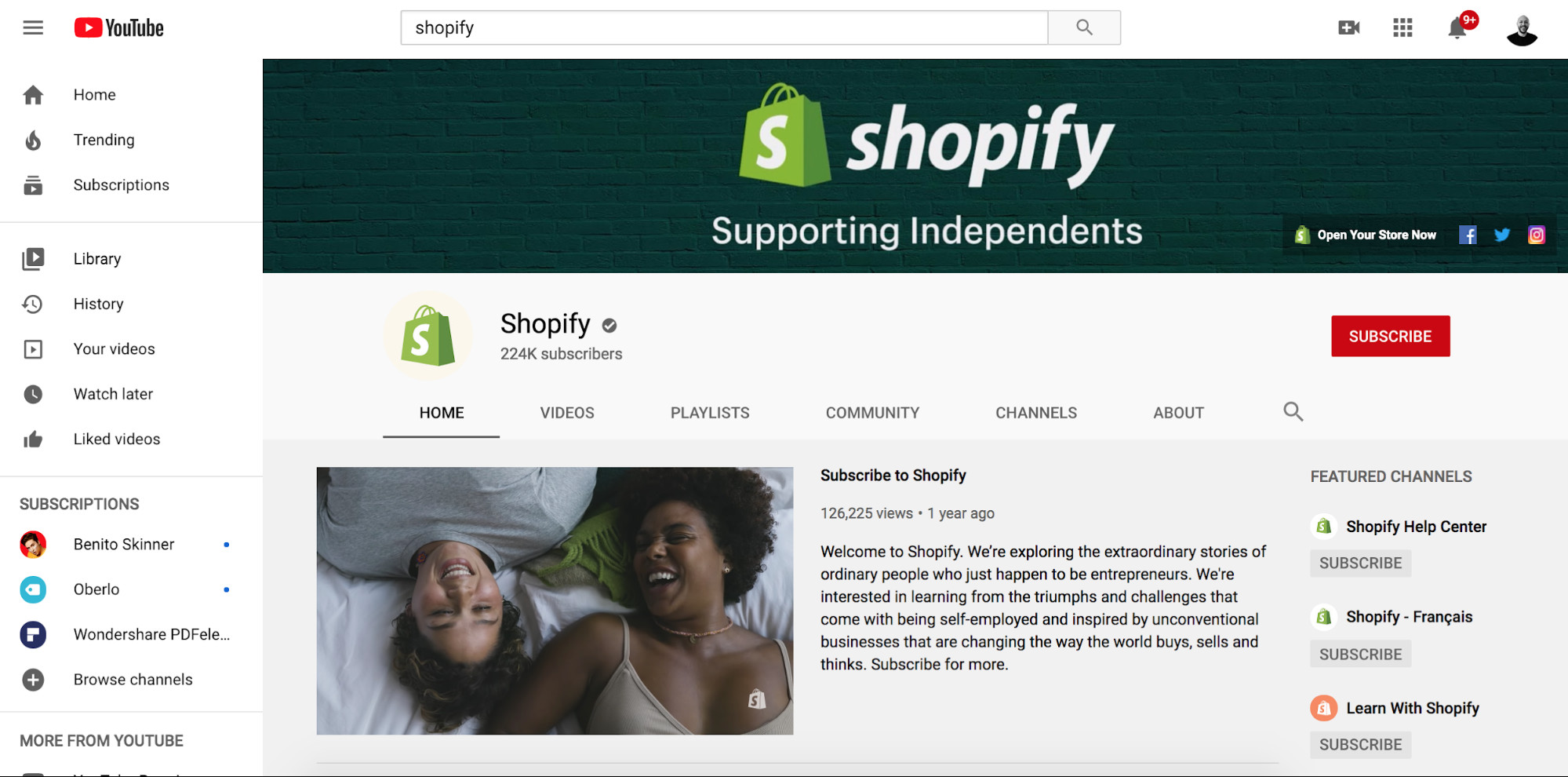Image resolution: width=1568 pixels, height=777 pixels.
Task: Switch to the Playlists tab
Action: (x=710, y=413)
